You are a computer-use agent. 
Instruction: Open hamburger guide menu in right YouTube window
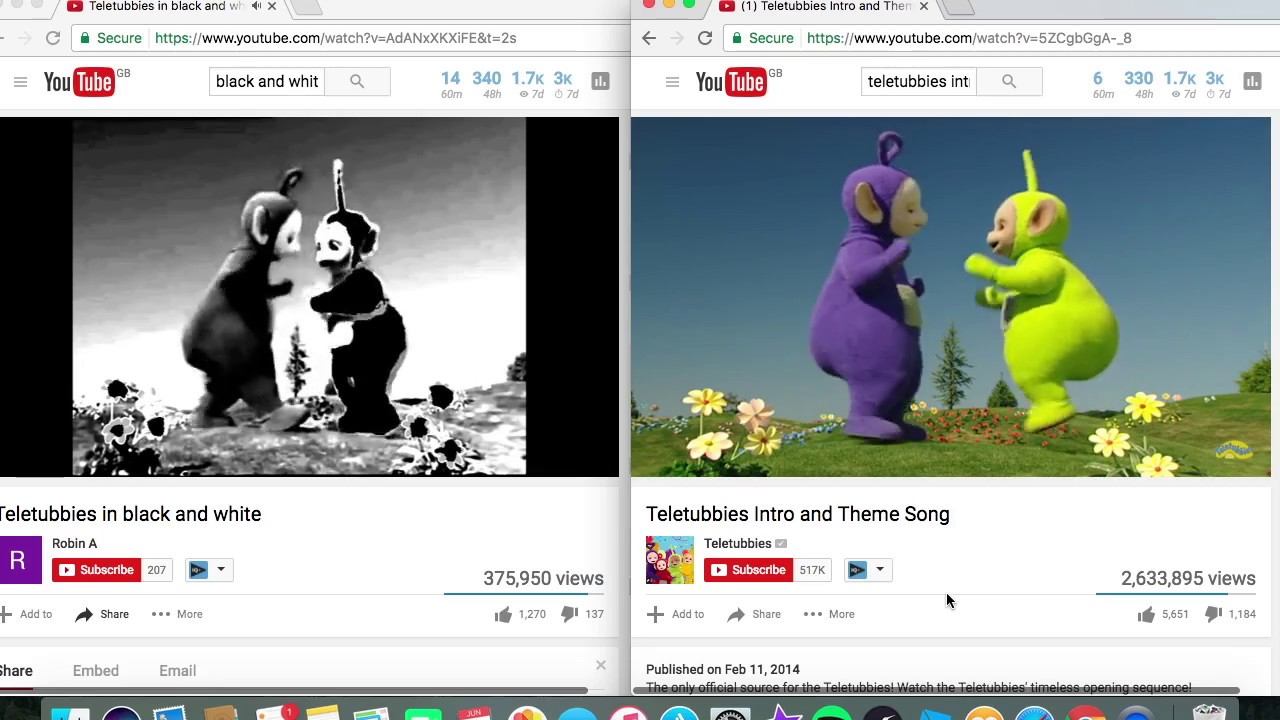(672, 82)
